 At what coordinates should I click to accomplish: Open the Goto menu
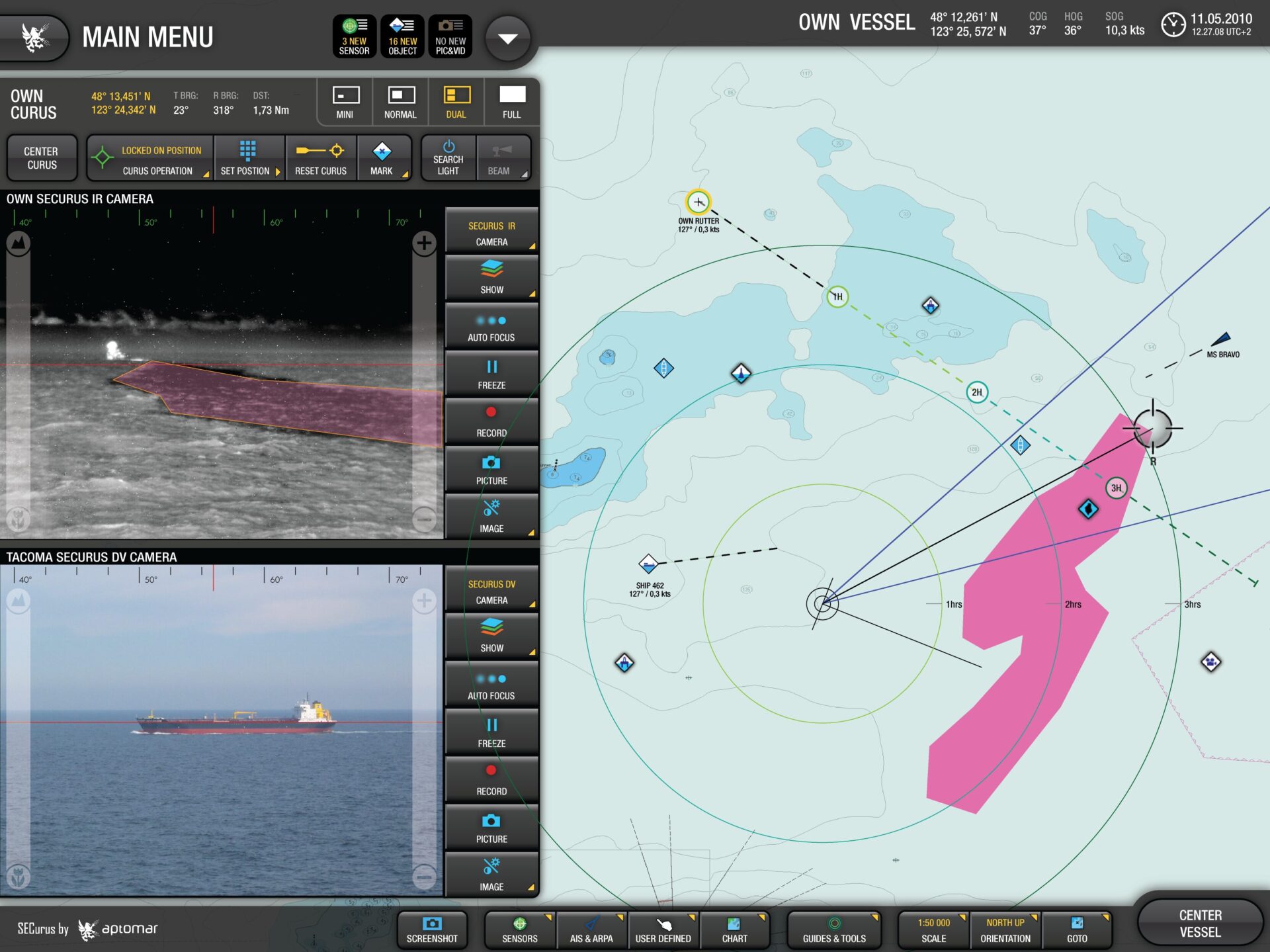(x=1077, y=930)
